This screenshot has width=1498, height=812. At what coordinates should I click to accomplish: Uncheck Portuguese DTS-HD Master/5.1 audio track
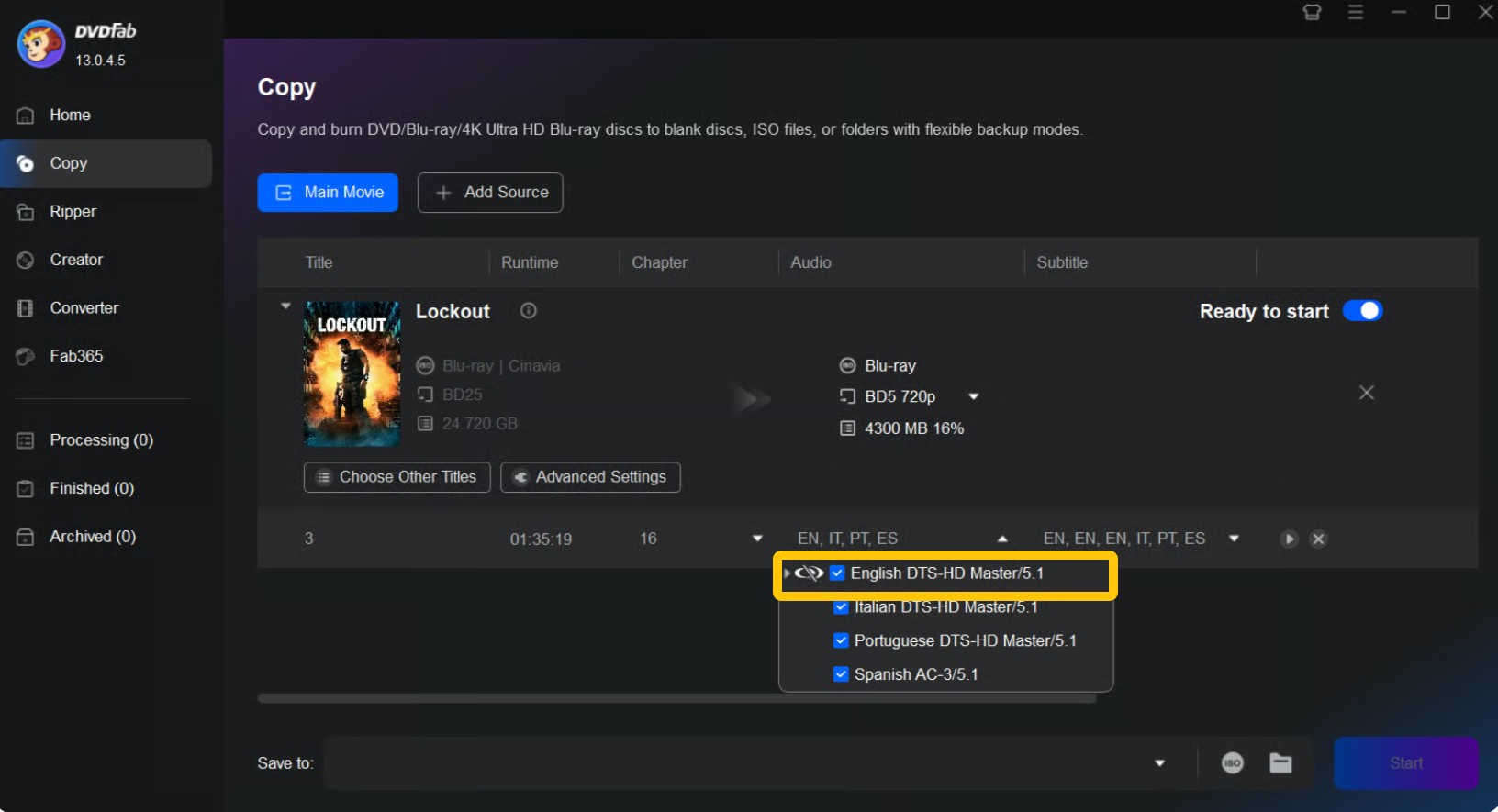pos(840,640)
